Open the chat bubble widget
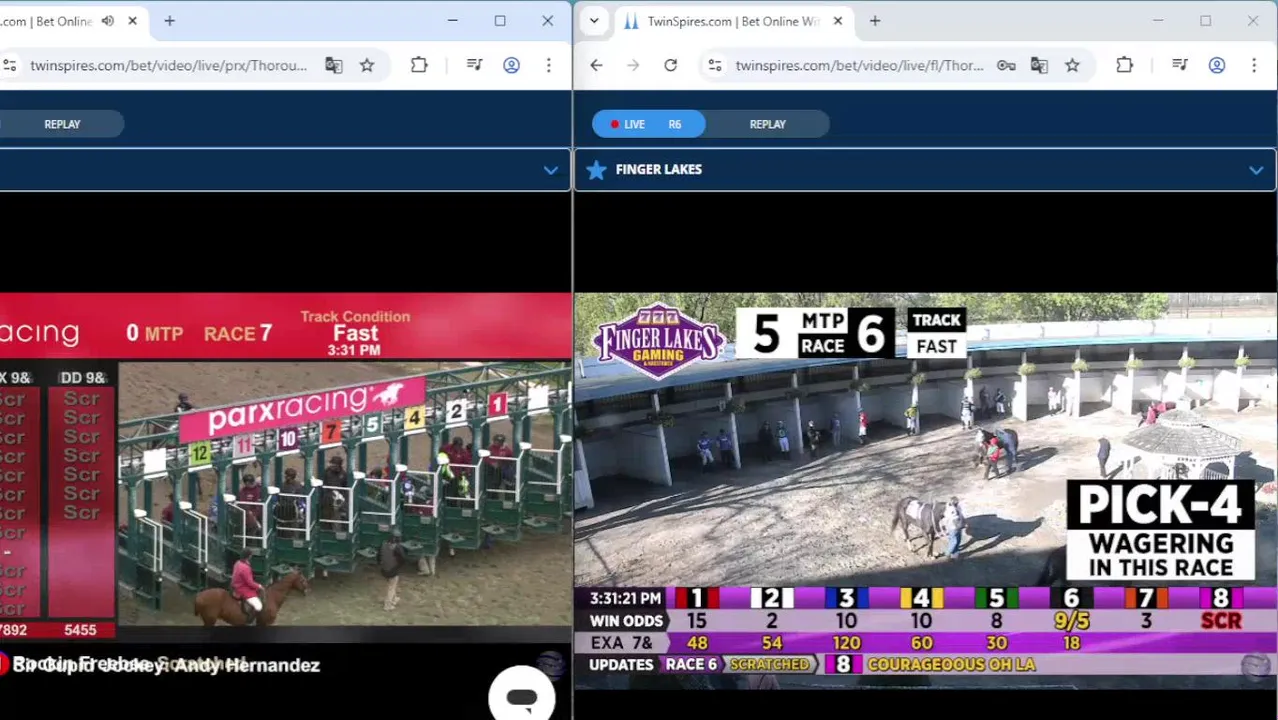This screenshot has height=720, width=1278. coord(521,697)
